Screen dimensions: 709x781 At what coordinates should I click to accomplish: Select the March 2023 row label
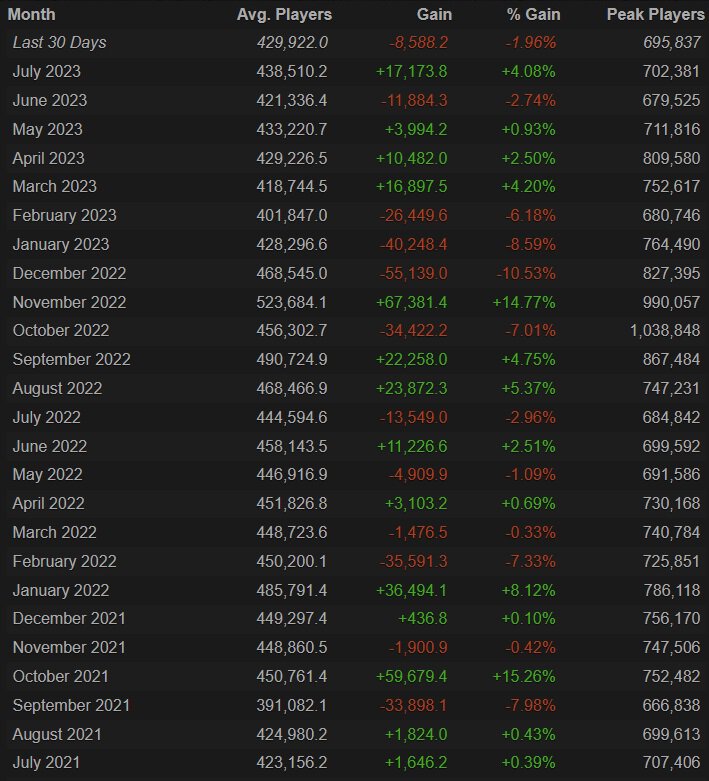point(54,186)
